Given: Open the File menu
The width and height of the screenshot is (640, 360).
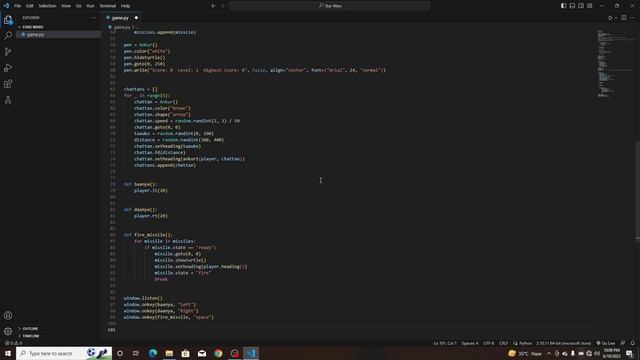Looking at the screenshot, I should tap(17, 6).
